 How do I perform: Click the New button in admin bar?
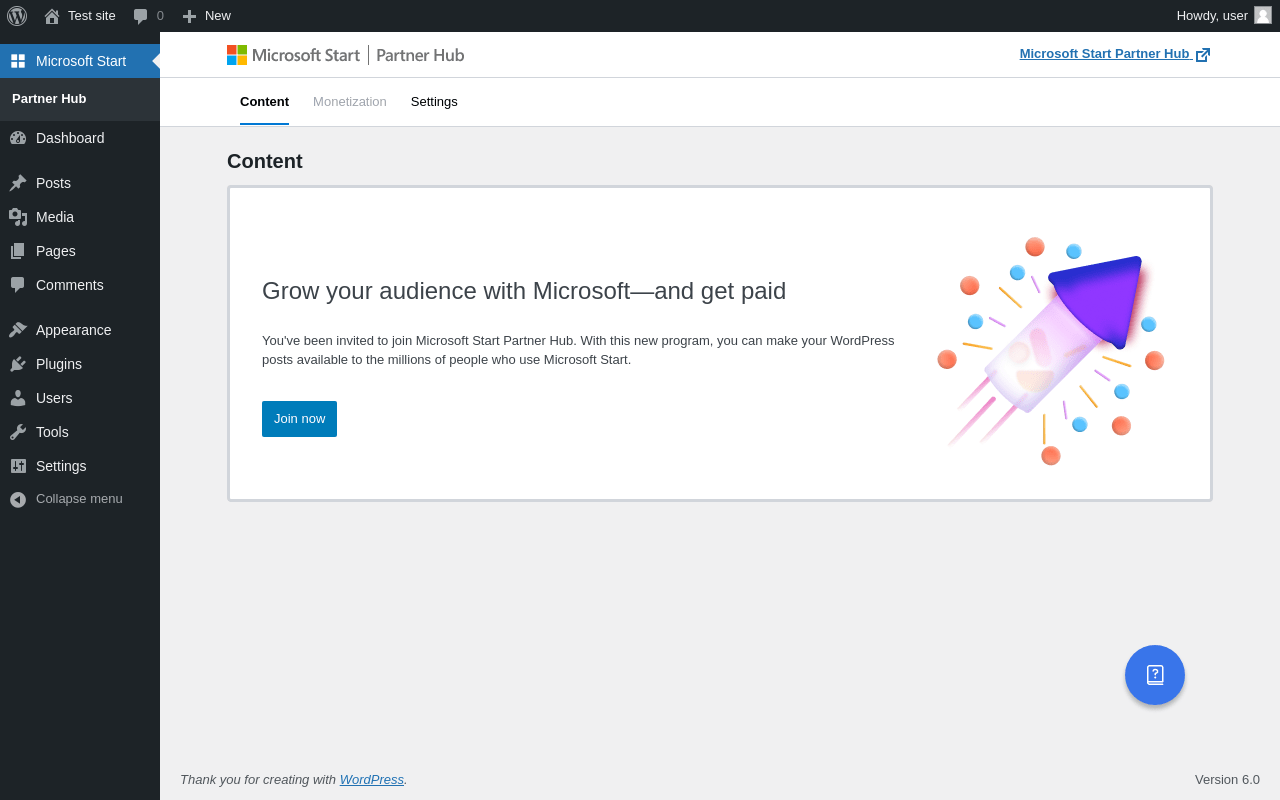point(206,16)
